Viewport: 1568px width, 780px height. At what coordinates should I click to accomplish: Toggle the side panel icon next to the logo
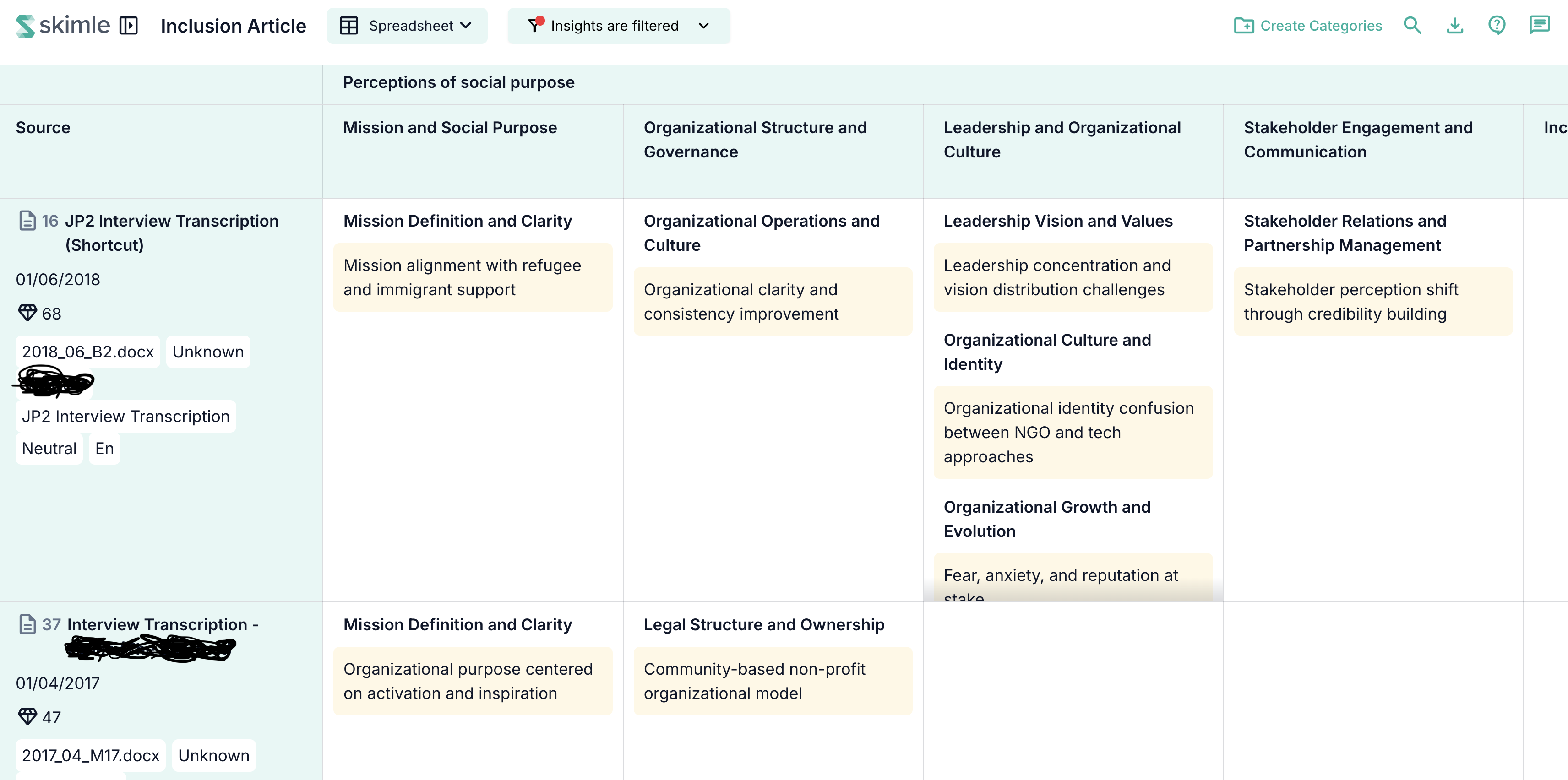(x=128, y=26)
